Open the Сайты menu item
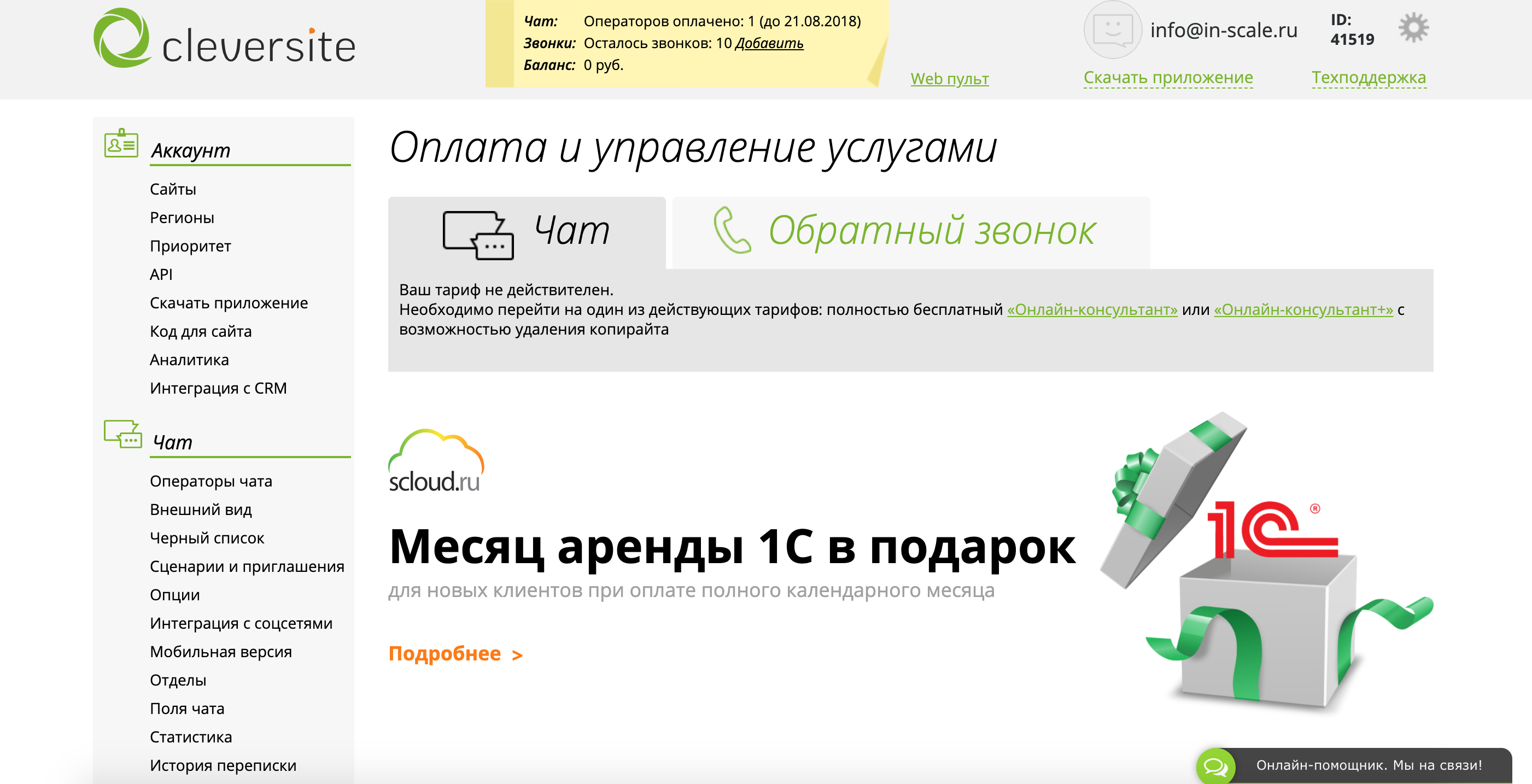The image size is (1532, 784). (173, 189)
